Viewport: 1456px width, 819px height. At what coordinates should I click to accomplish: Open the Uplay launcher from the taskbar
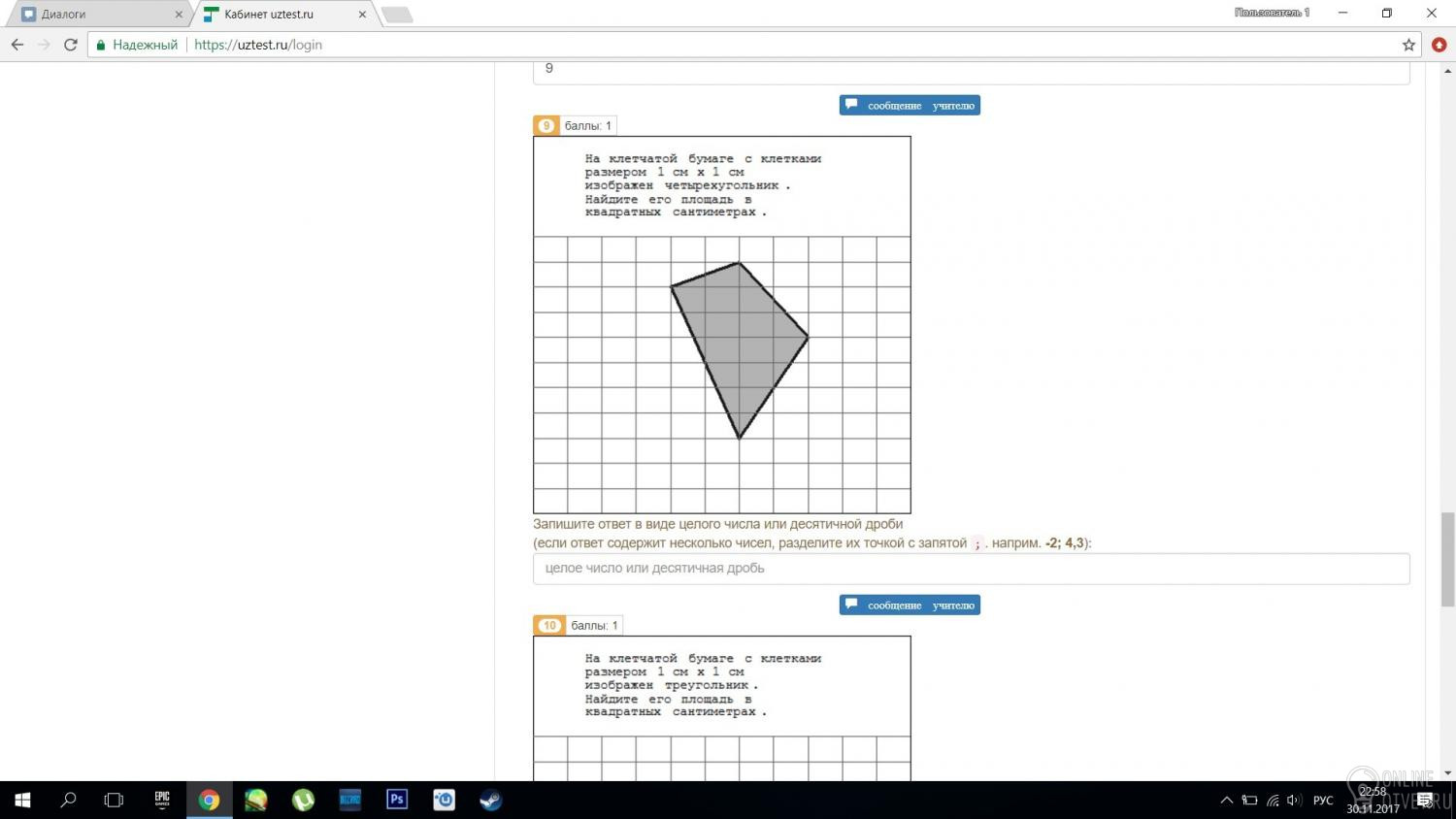(445, 800)
